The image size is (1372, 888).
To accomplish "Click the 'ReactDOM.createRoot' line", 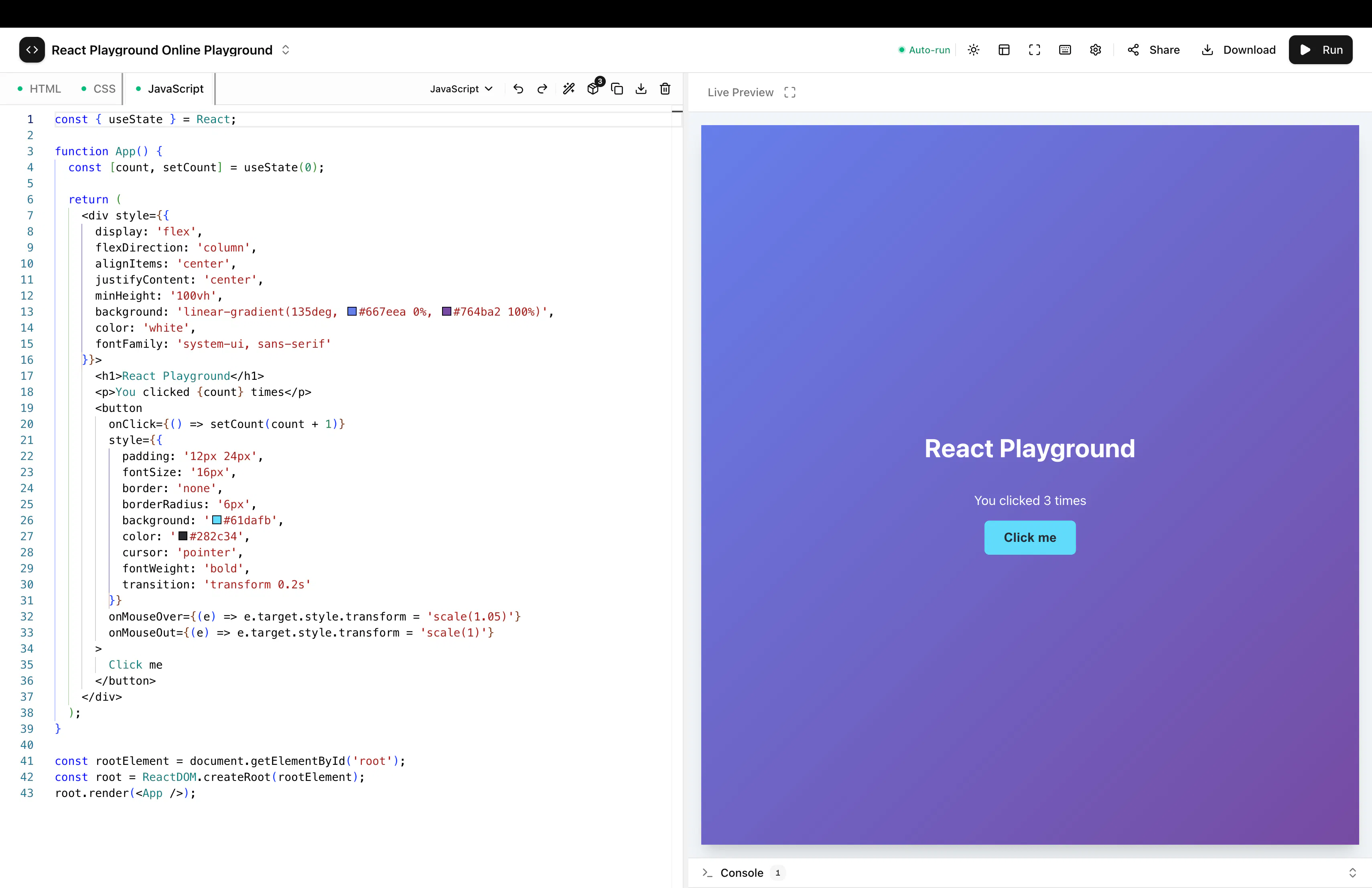I will (210, 777).
